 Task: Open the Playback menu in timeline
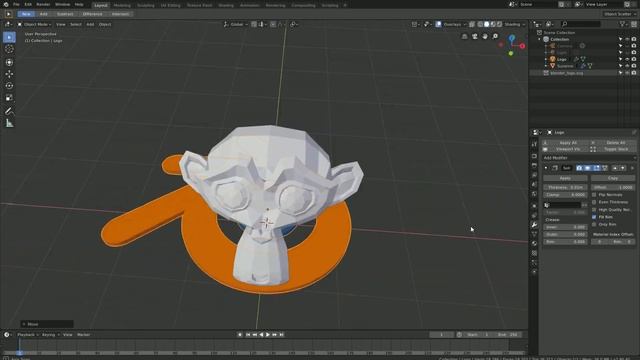pos(27,335)
